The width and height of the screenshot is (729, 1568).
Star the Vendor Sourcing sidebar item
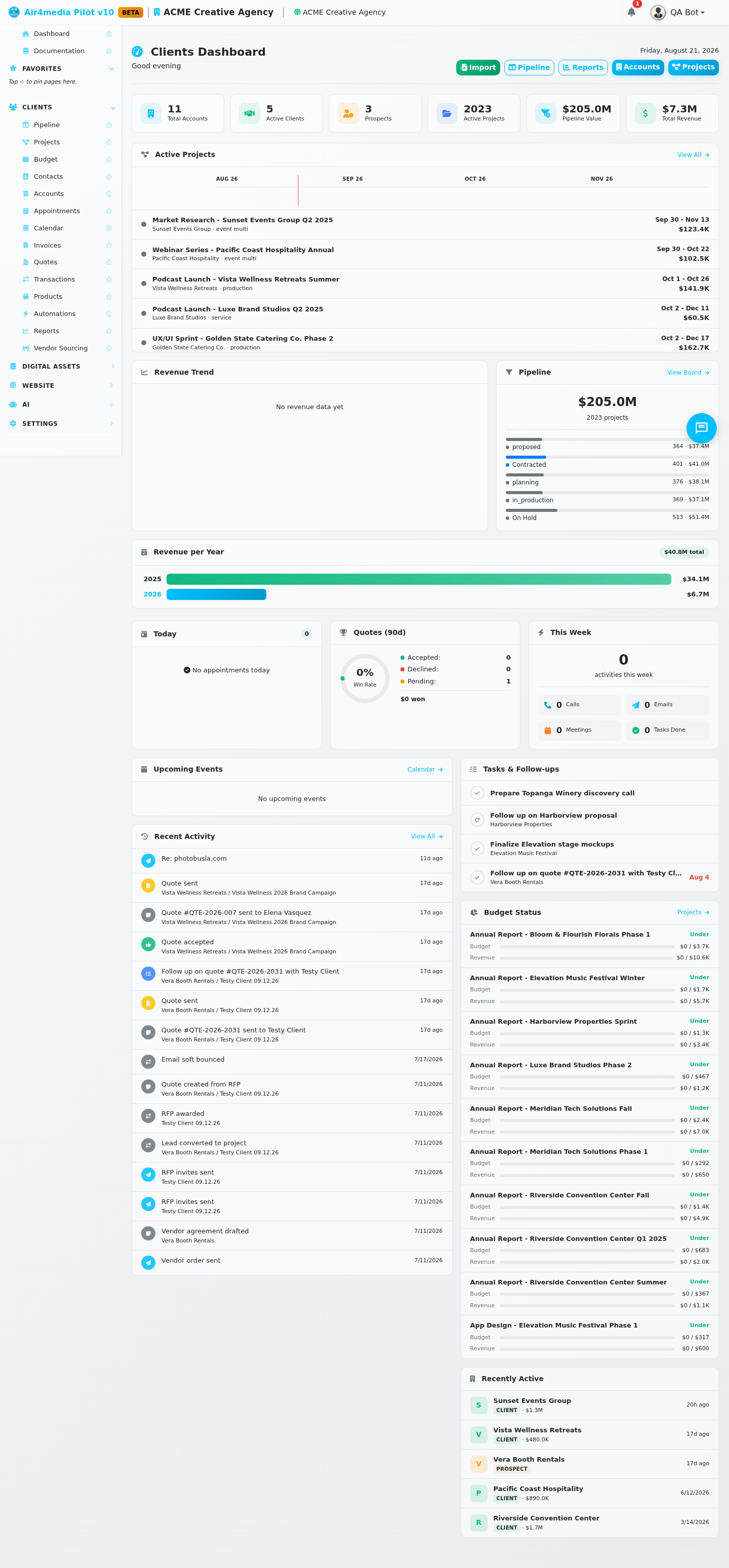pos(109,348)
